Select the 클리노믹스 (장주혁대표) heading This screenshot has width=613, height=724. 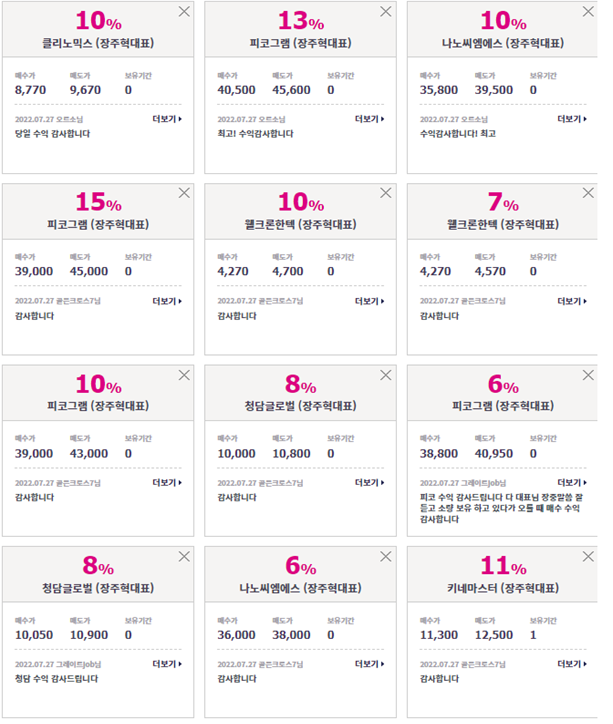98,43
